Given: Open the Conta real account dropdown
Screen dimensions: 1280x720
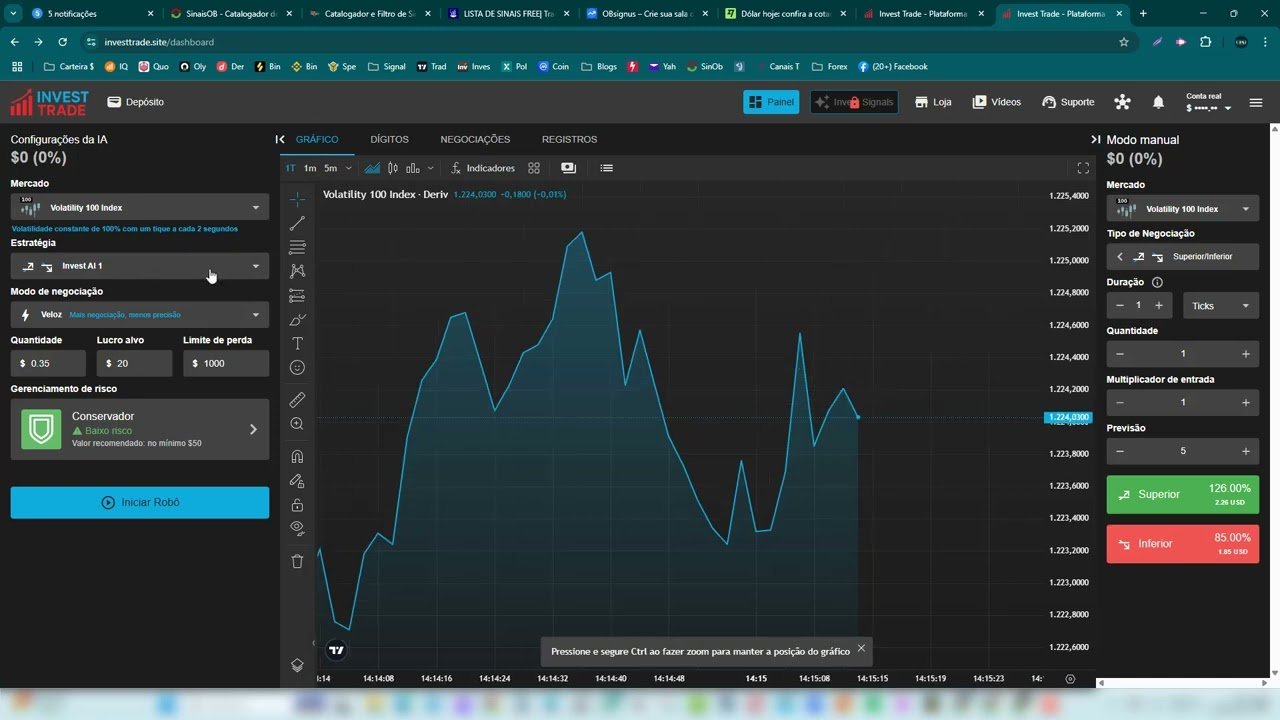Looking at the screenshot, I should point(1208,102).
